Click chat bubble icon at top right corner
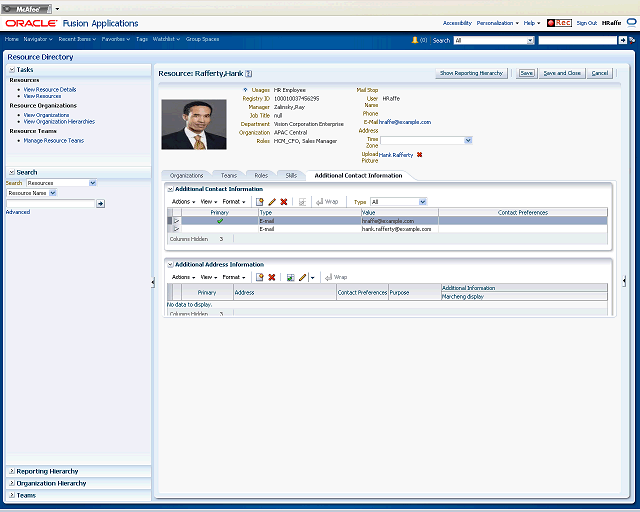The height and width of the screenshot is (512, 640). click(x=631, y=22)
